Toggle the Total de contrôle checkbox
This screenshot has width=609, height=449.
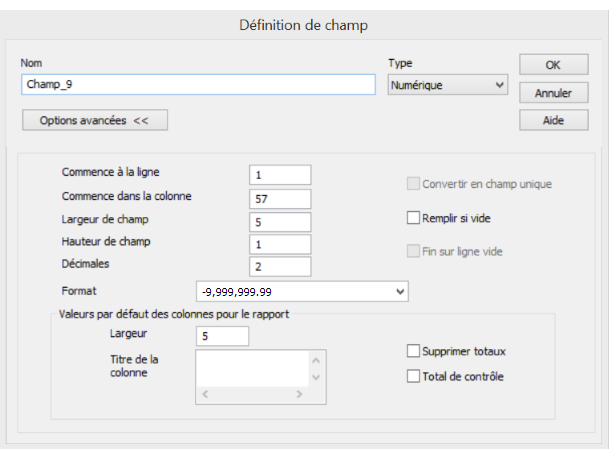pos(413,377)
